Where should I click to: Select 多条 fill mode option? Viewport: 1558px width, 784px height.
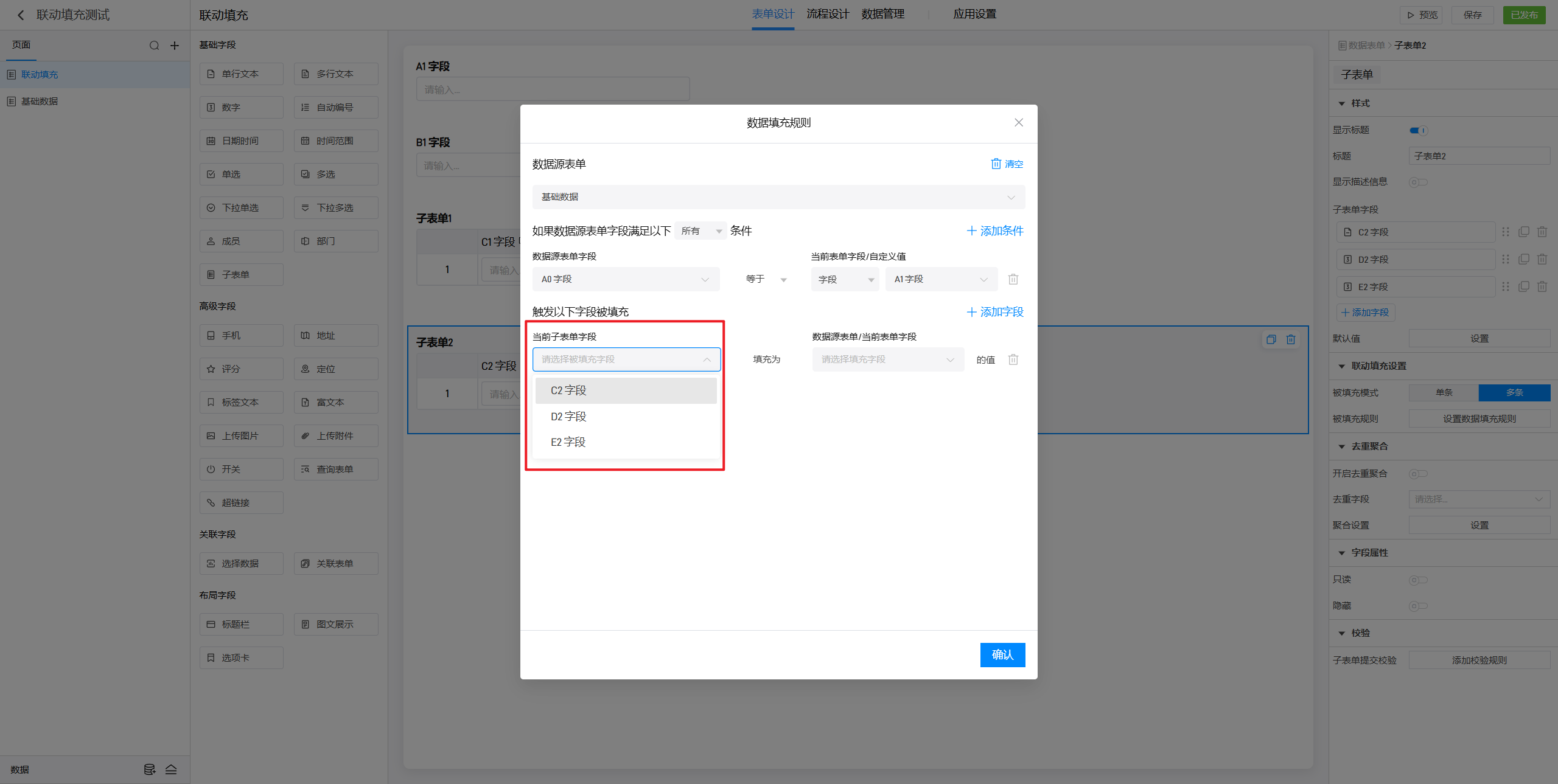pos(1514,392)
